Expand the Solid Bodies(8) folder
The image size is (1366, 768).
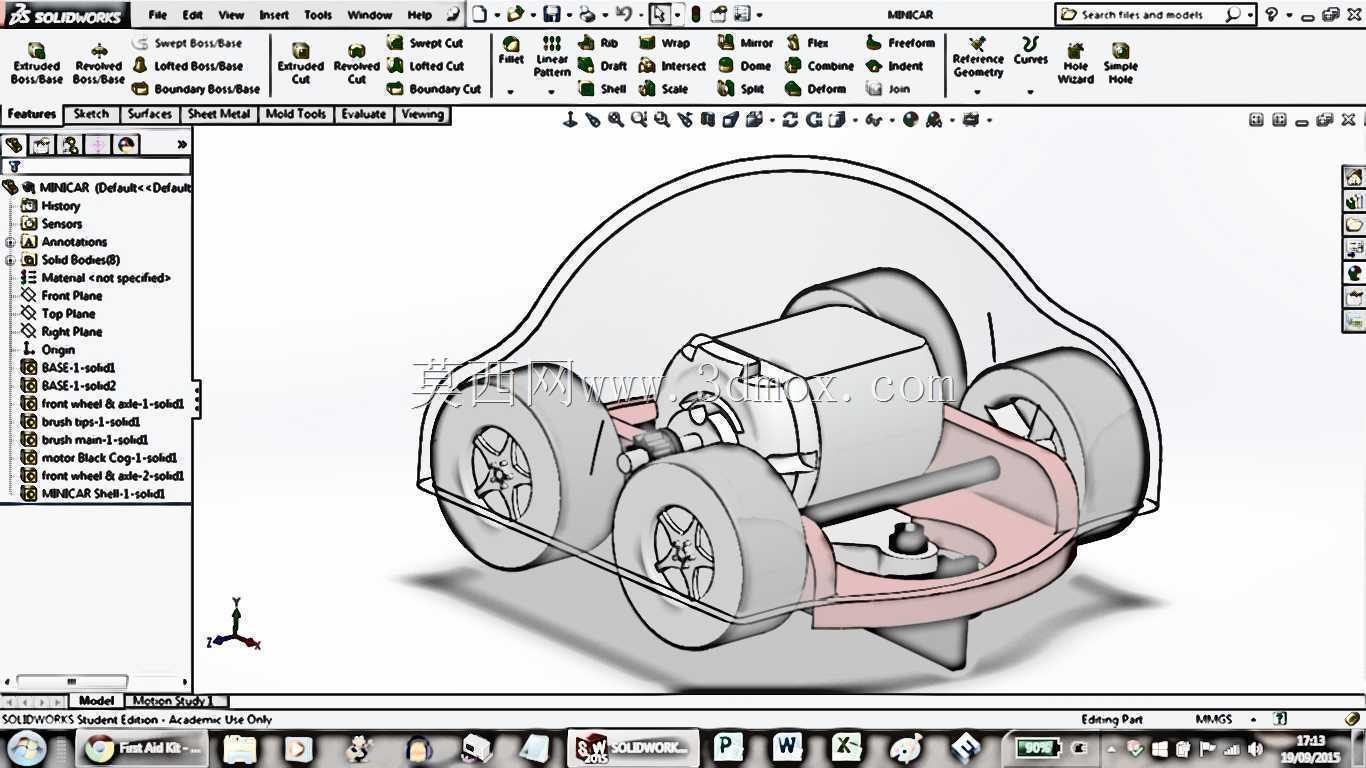(x=10, y=260)
